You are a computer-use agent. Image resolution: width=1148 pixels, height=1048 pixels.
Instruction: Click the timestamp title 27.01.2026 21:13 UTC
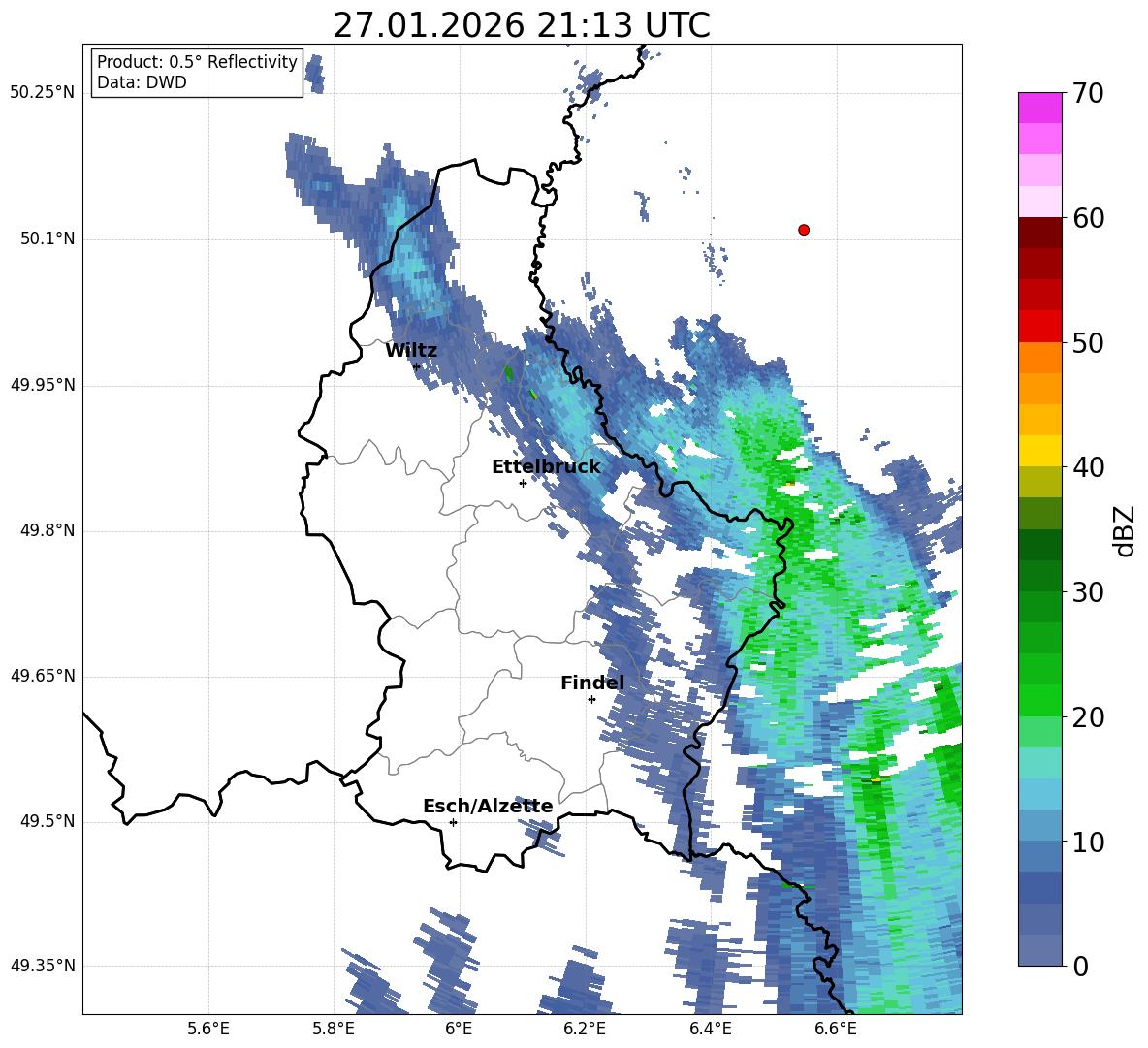point(522,25)
